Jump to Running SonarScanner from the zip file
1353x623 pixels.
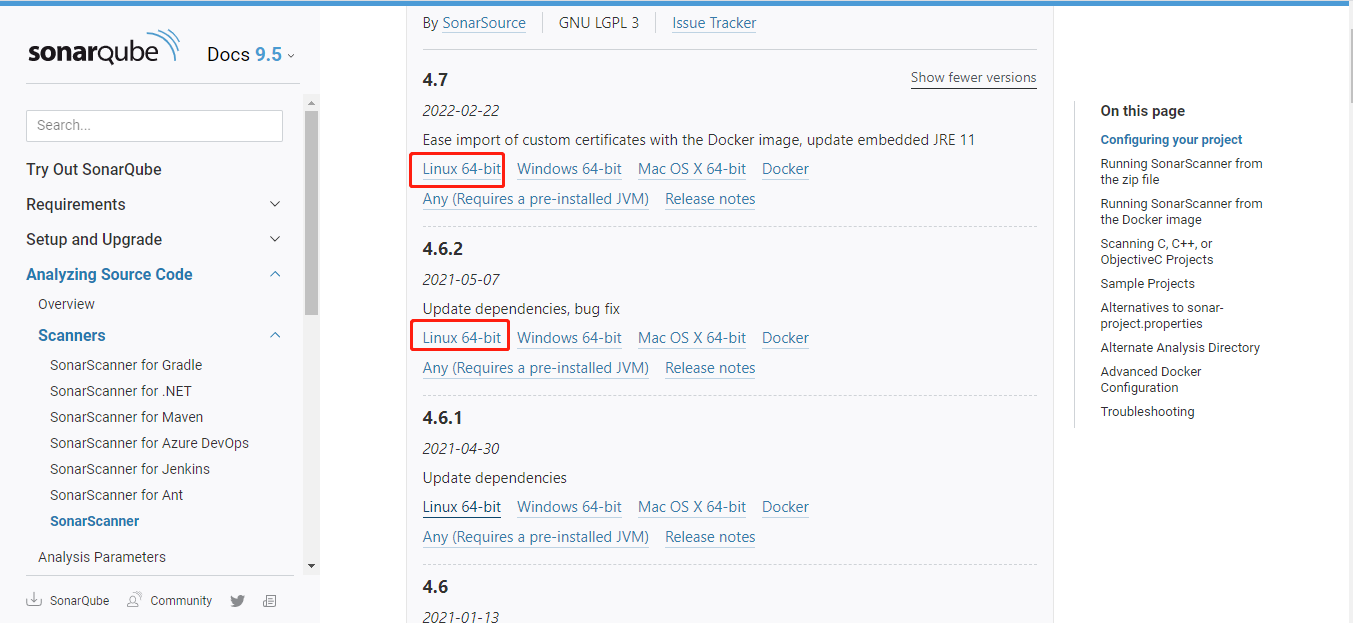click(x=1181, y=172)
